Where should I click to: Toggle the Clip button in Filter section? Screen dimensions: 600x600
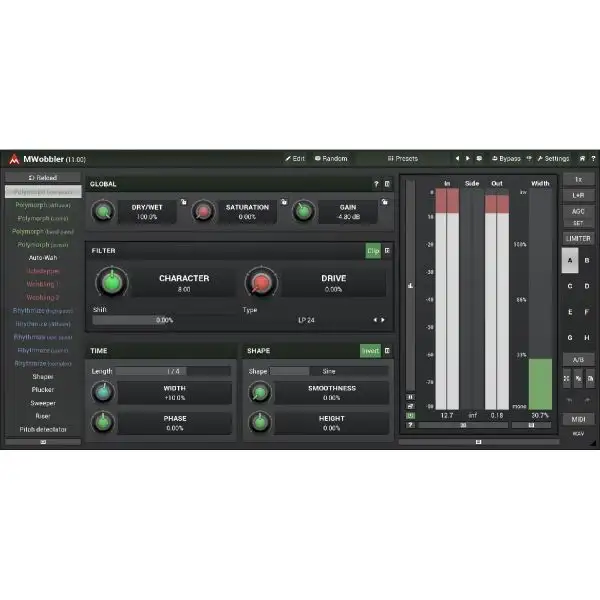(373, 251)
